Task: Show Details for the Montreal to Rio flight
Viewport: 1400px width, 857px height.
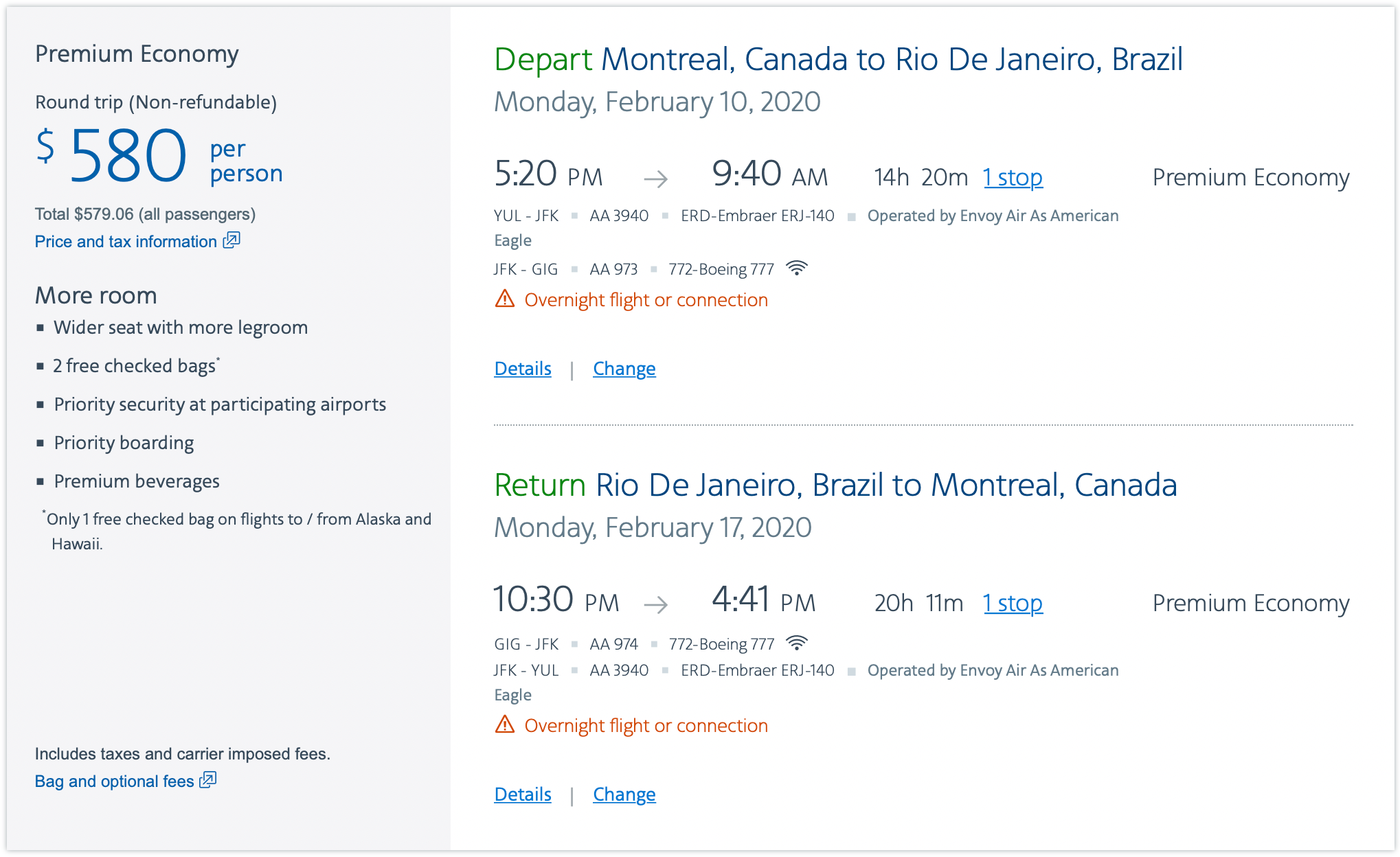Action: (x=523, y=369)
